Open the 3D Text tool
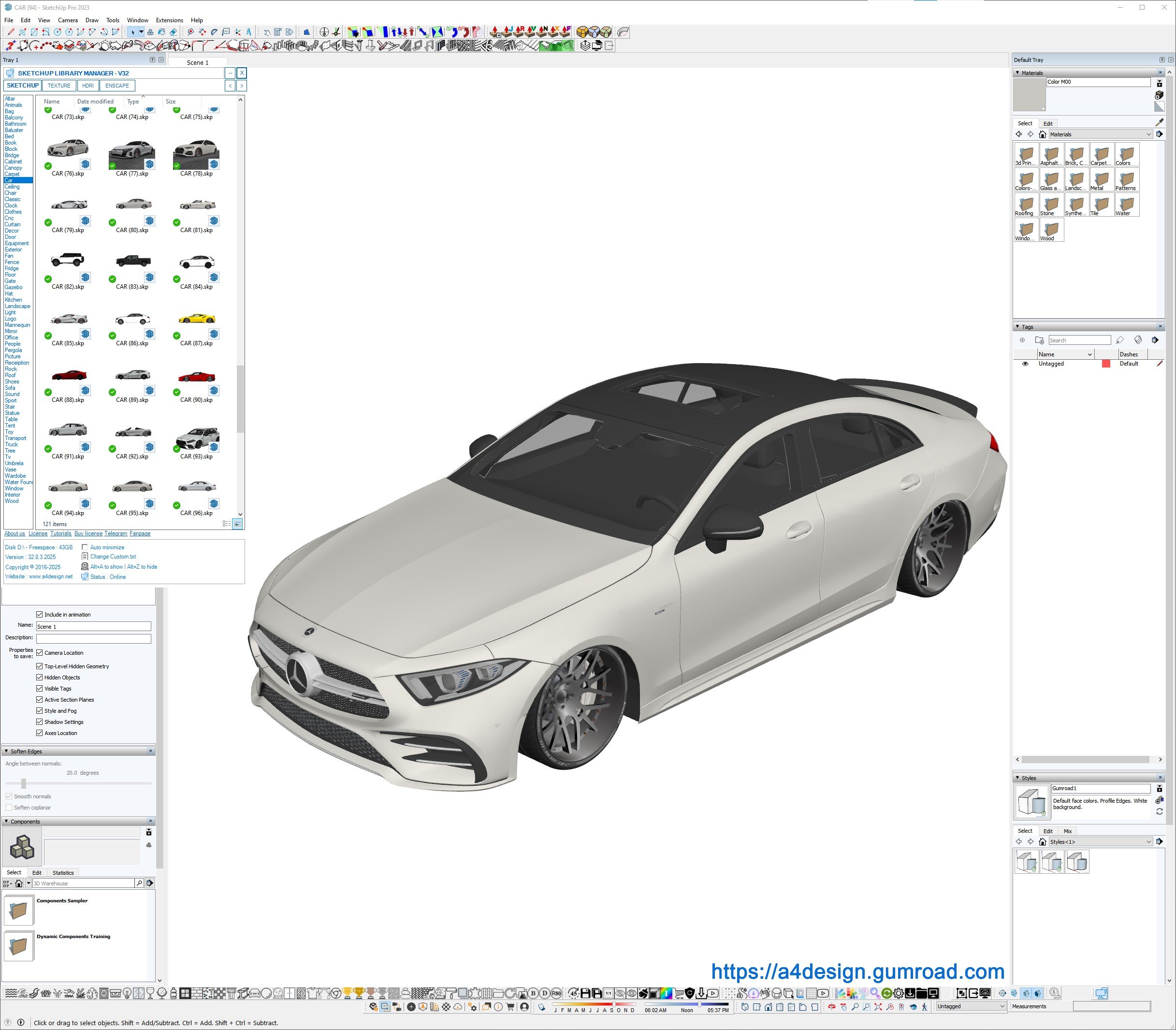 (x=249, y=32)
